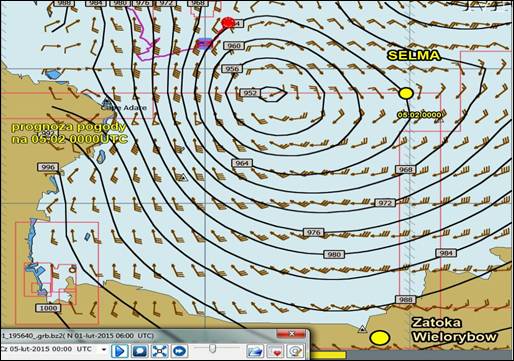Click the rightmost GRIB panel settings icon
This screenshot has width=514, height=361.
[295, 351]
